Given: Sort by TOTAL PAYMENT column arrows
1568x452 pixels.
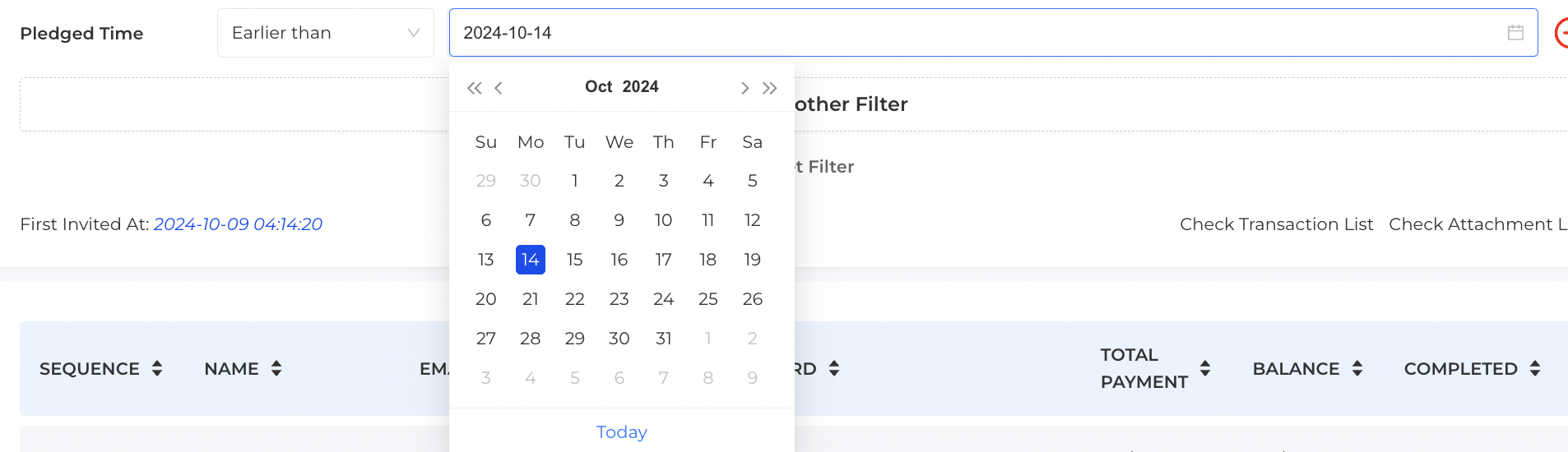Looking at the screenshot, I should (1205, 368).
